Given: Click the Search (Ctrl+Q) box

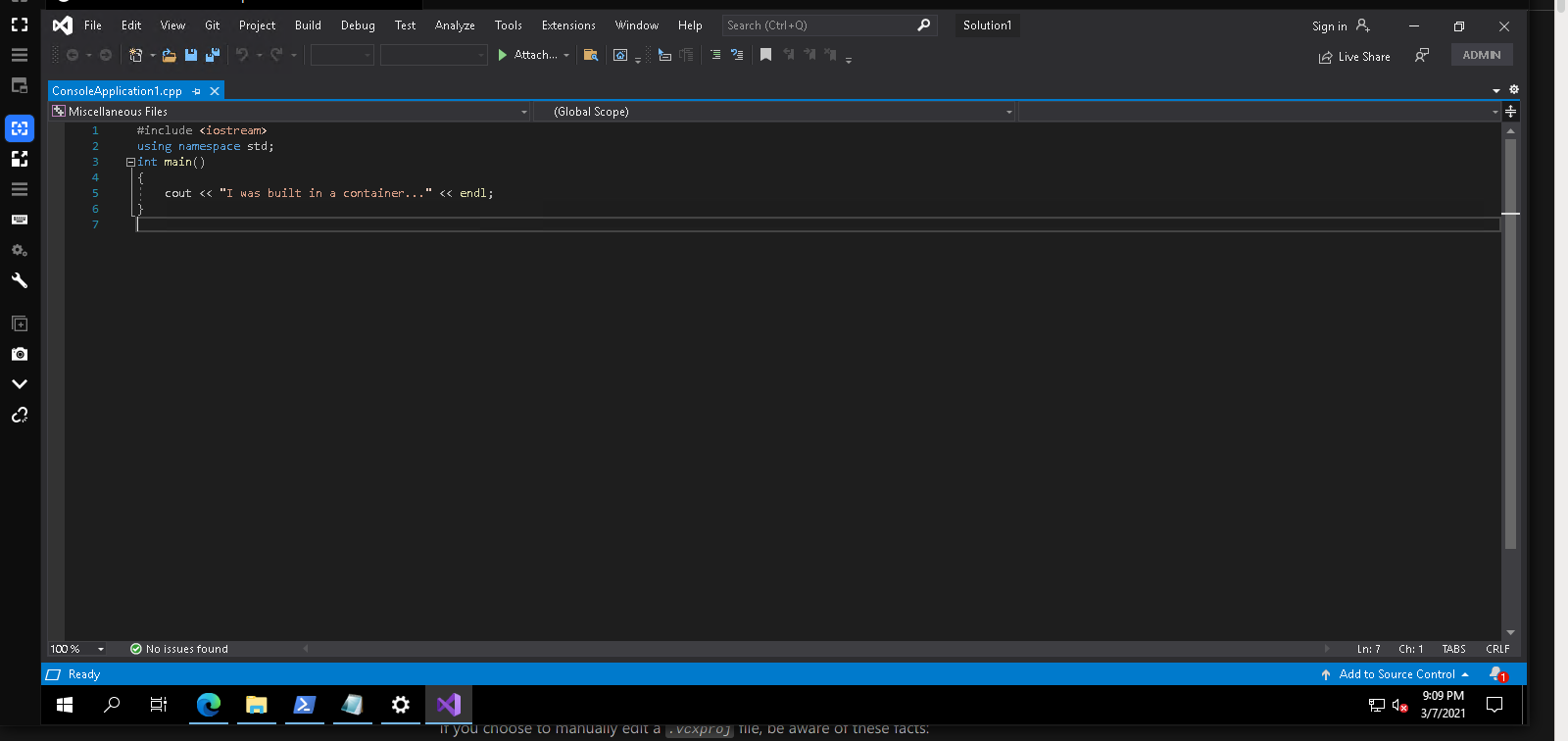Looking at the screenshot, I should click(x=829, y=25).
